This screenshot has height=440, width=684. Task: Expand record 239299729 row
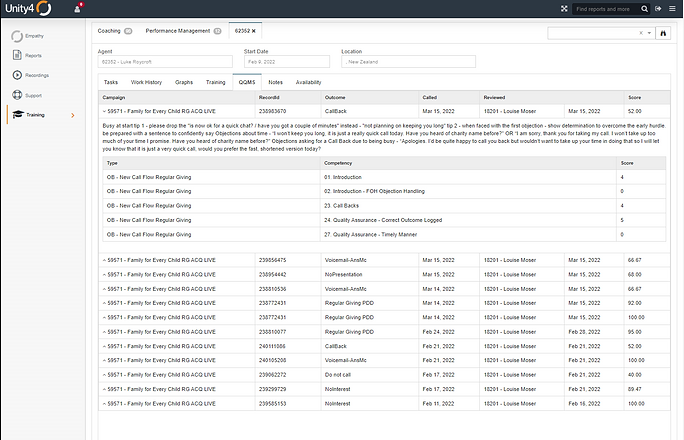(x=104, y=389)
